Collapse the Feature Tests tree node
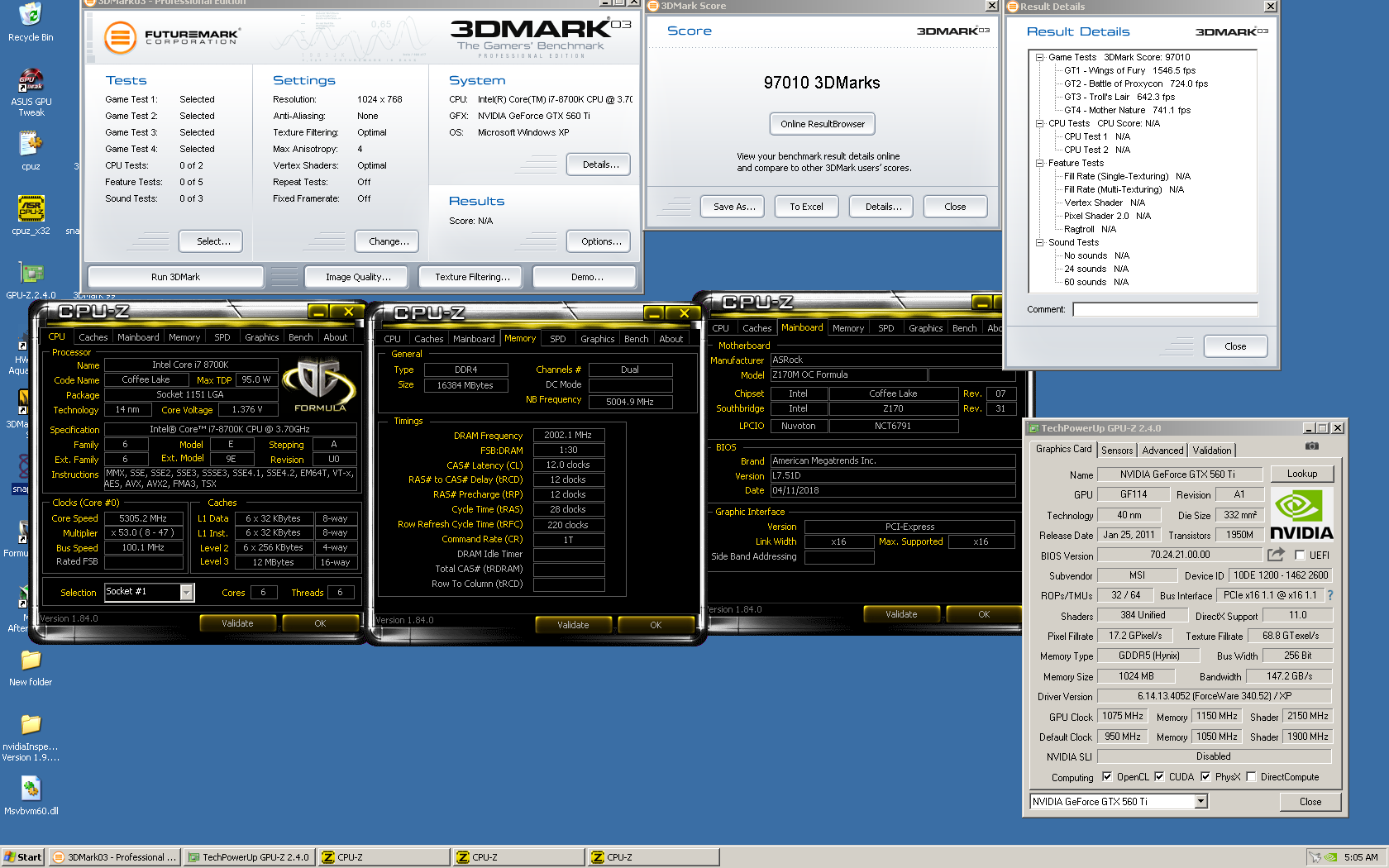This screenshot has height=868, width=1389. (x=1039, y=163)
